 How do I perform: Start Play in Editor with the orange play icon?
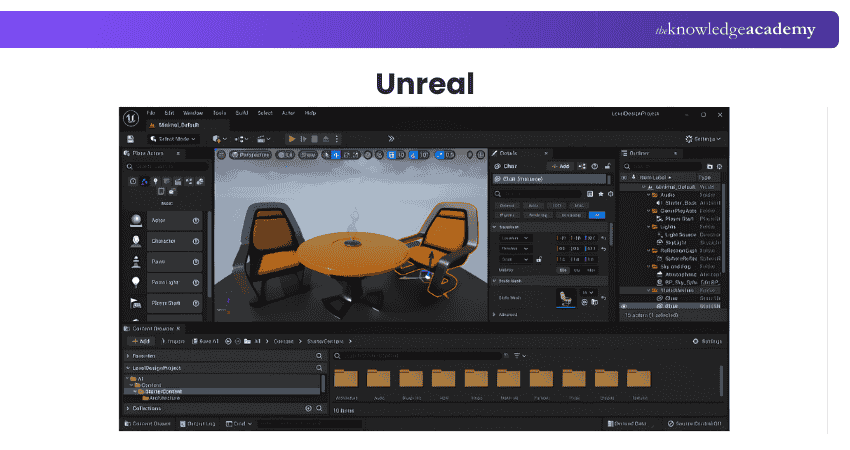pyautogui.click(x=292, y=139)
